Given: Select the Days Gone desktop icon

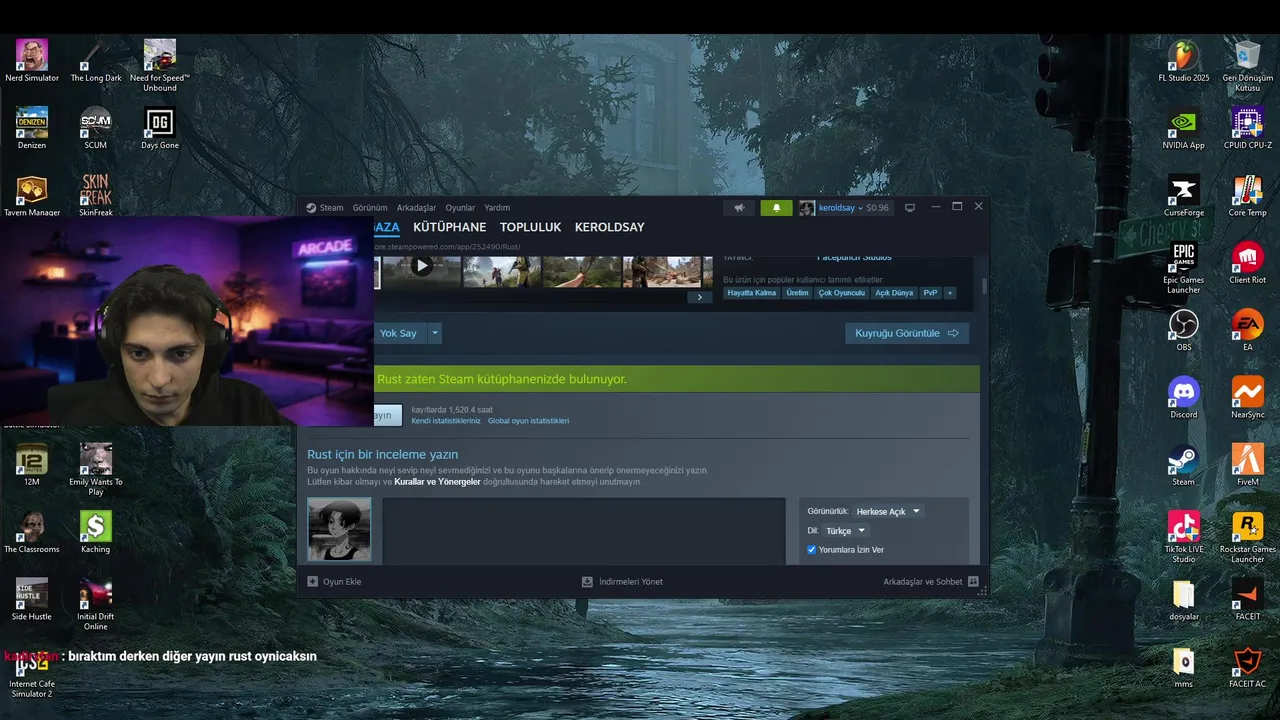Looking at the screenshot, I should [x=160, y=128].
